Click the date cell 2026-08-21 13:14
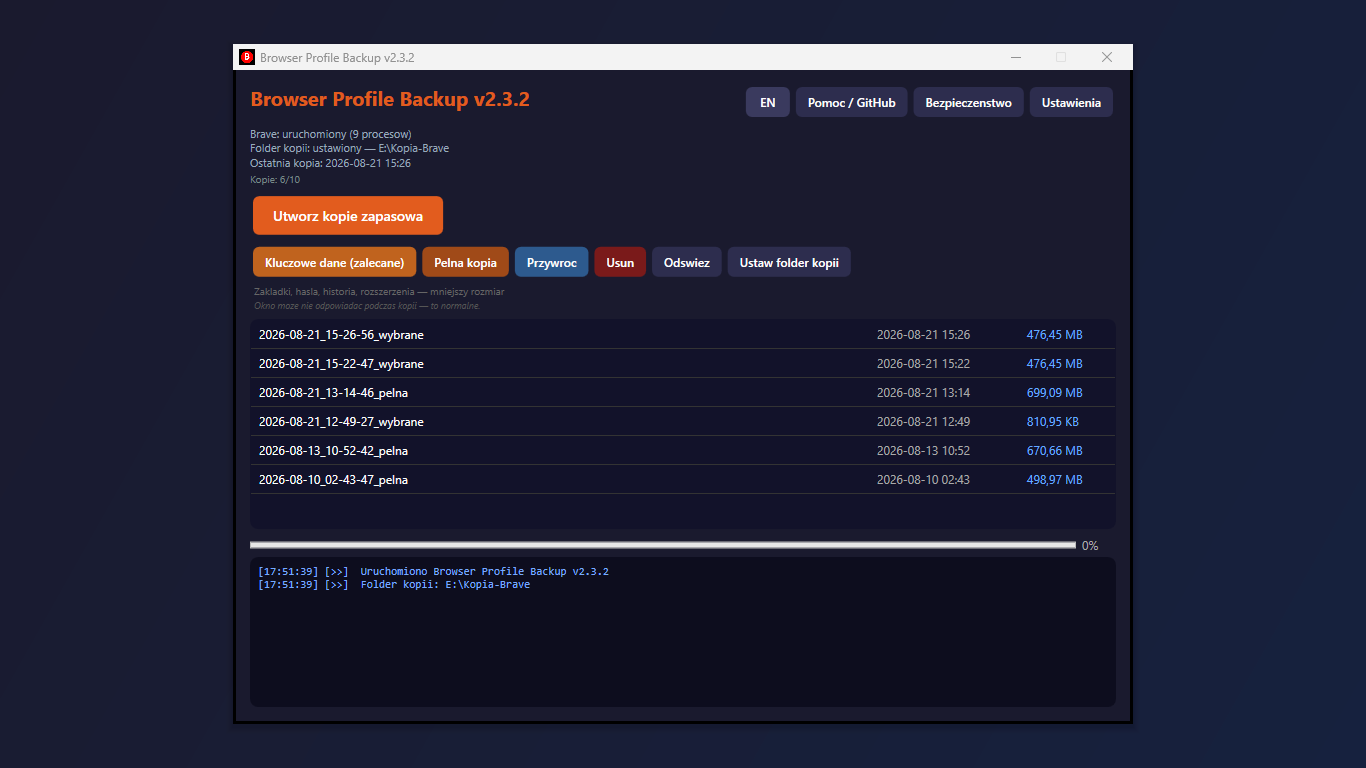 pyautogui.click(x=923, y=393)
